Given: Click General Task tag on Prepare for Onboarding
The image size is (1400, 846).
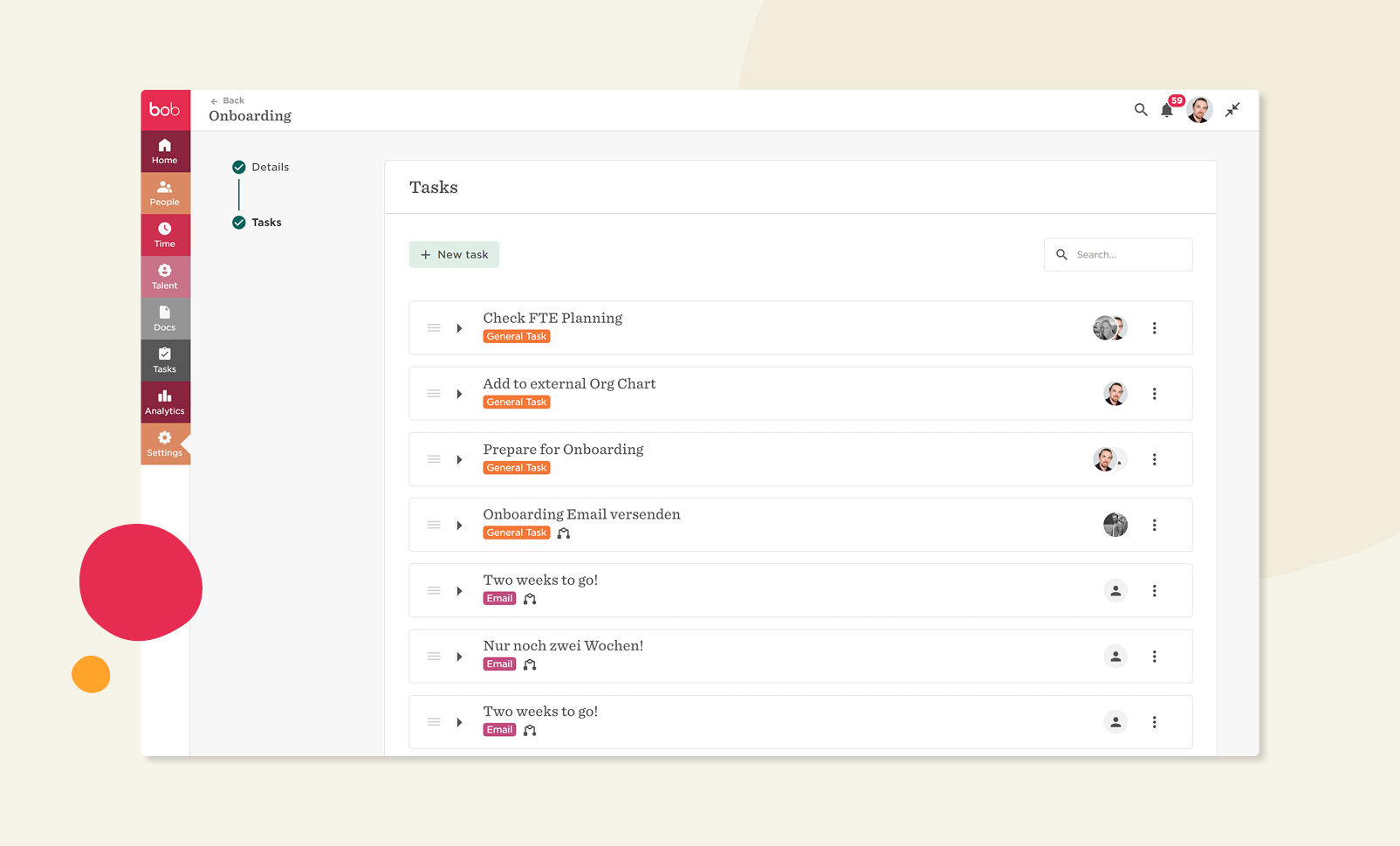Looking at the screenshot, I should [x=517, y=468].
